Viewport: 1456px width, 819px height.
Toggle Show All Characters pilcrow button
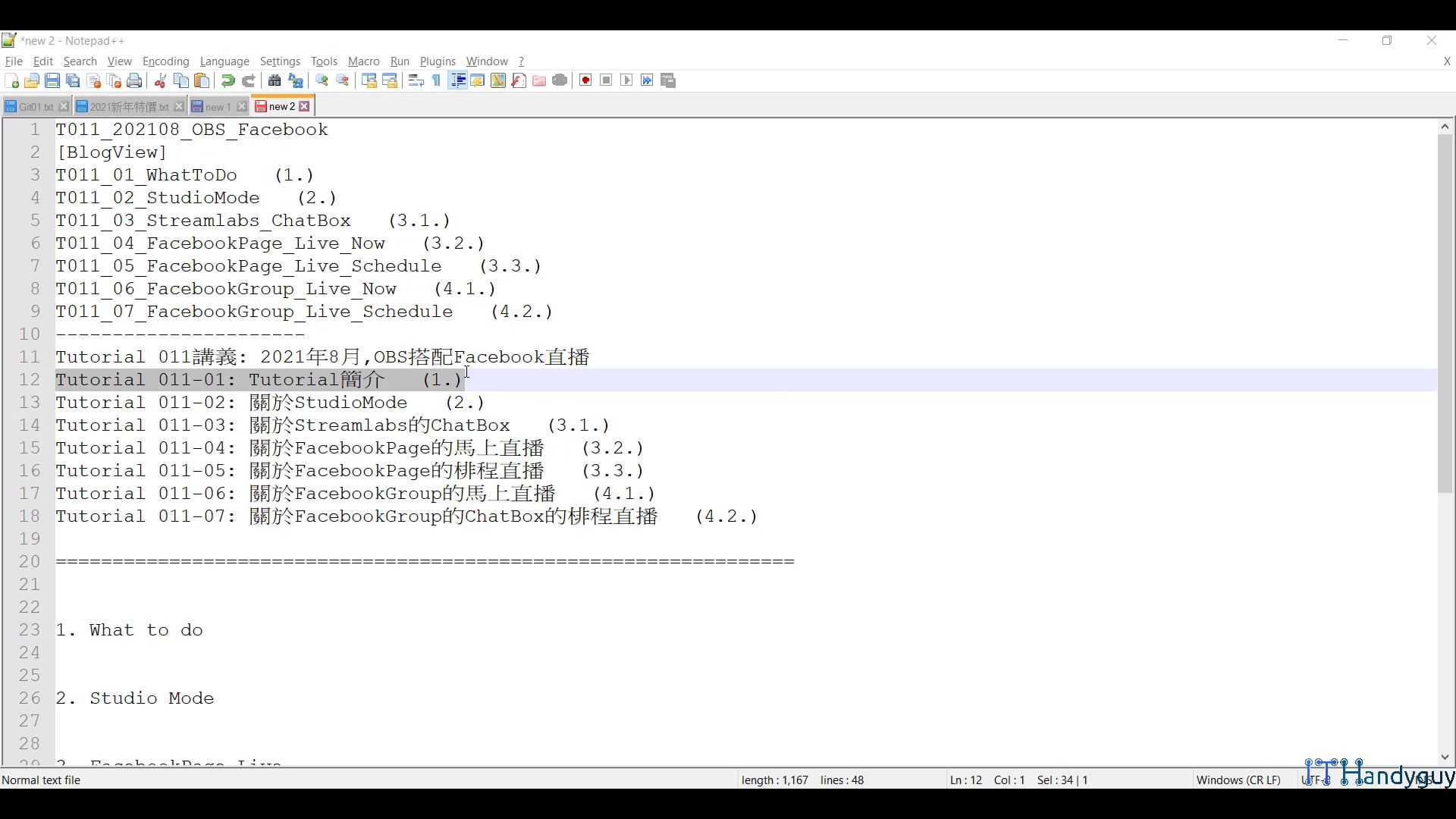437,80
